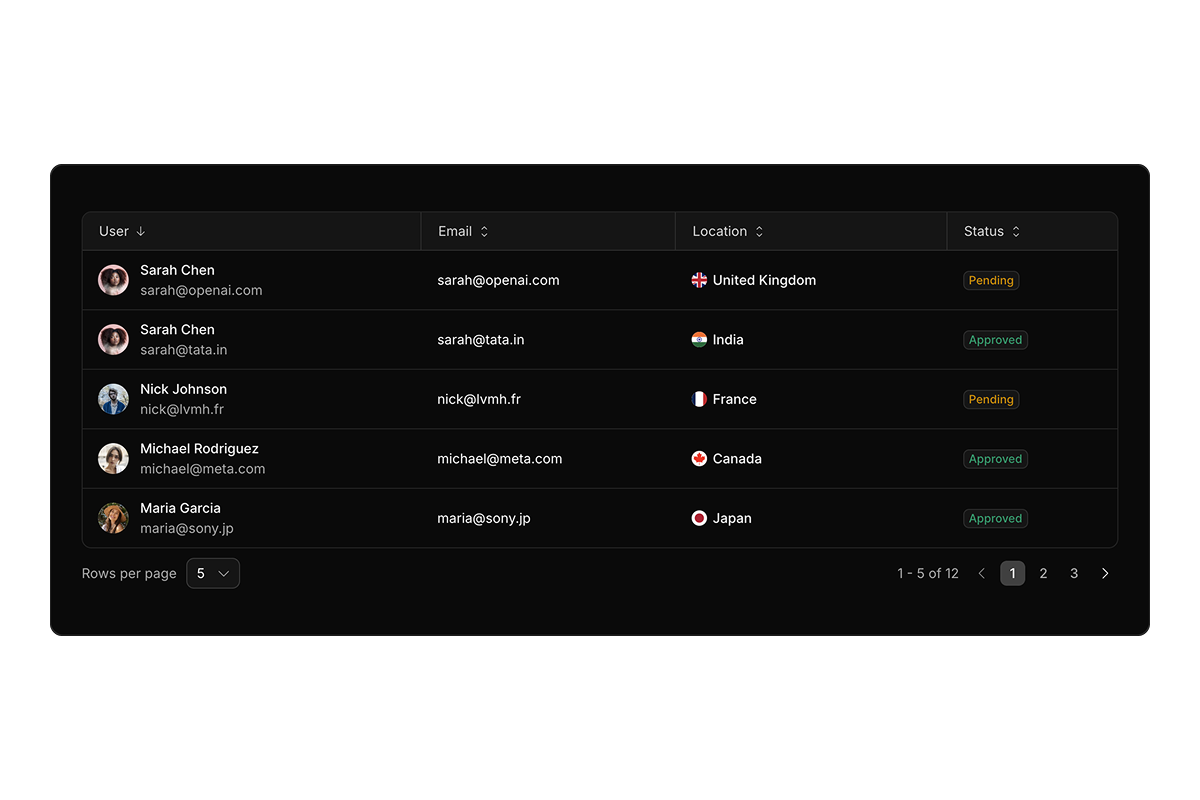1200x800 pixels.
Task: Jump to page 3 in pagination
Action: click(1074, 573)
